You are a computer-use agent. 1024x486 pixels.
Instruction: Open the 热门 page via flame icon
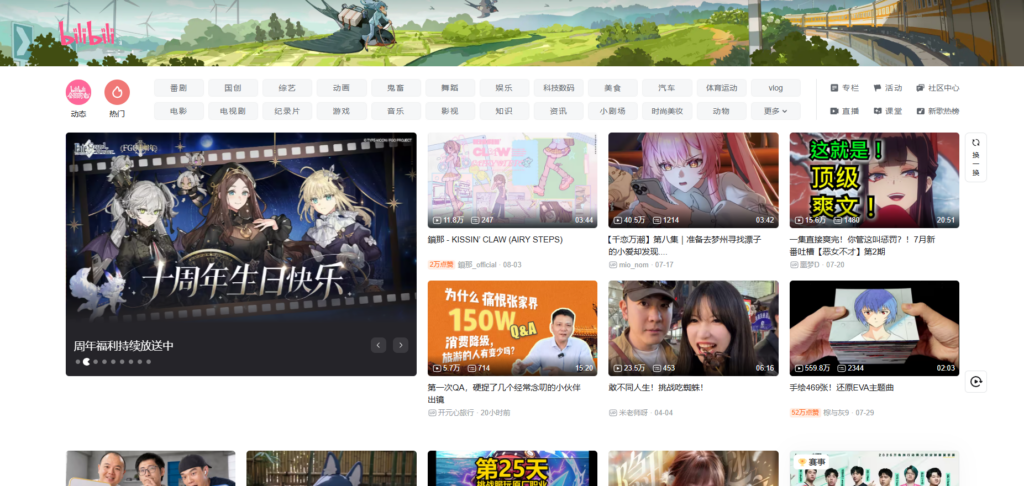[x=117, y=92]
